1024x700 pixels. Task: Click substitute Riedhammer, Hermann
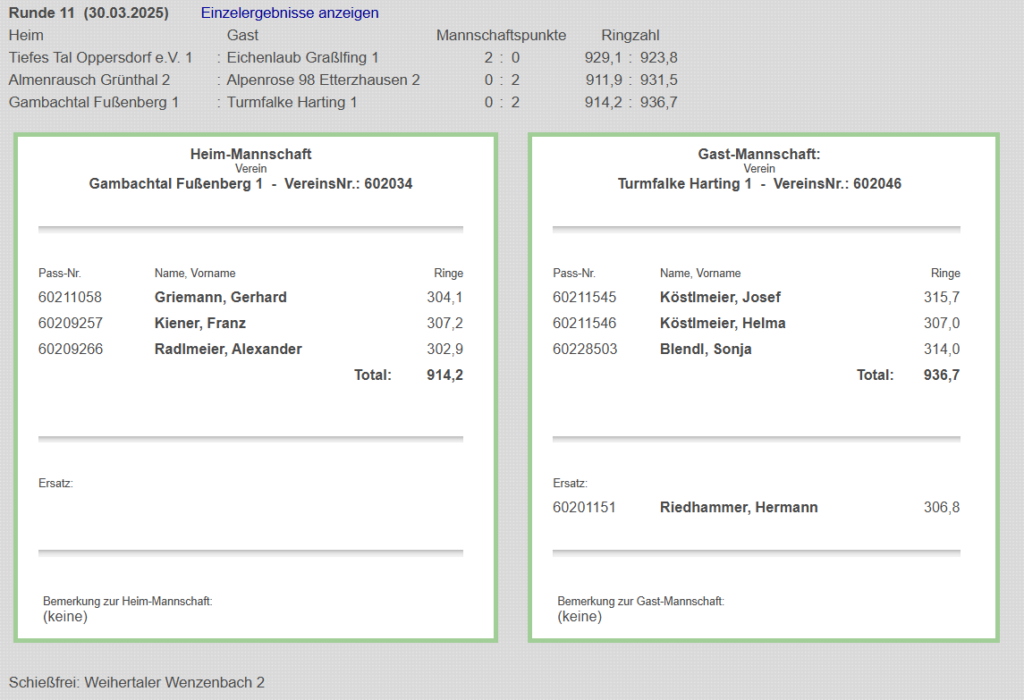[738, 507]
